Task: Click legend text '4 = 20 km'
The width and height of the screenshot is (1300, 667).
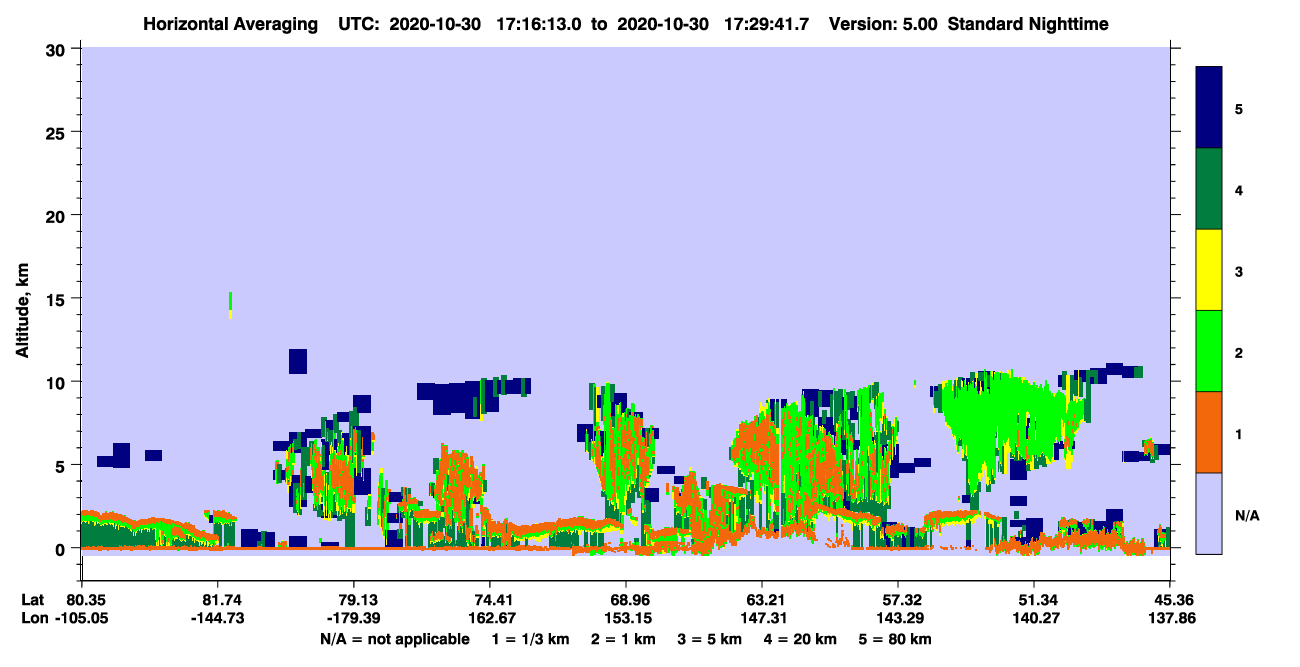Action: coord(802,639)
